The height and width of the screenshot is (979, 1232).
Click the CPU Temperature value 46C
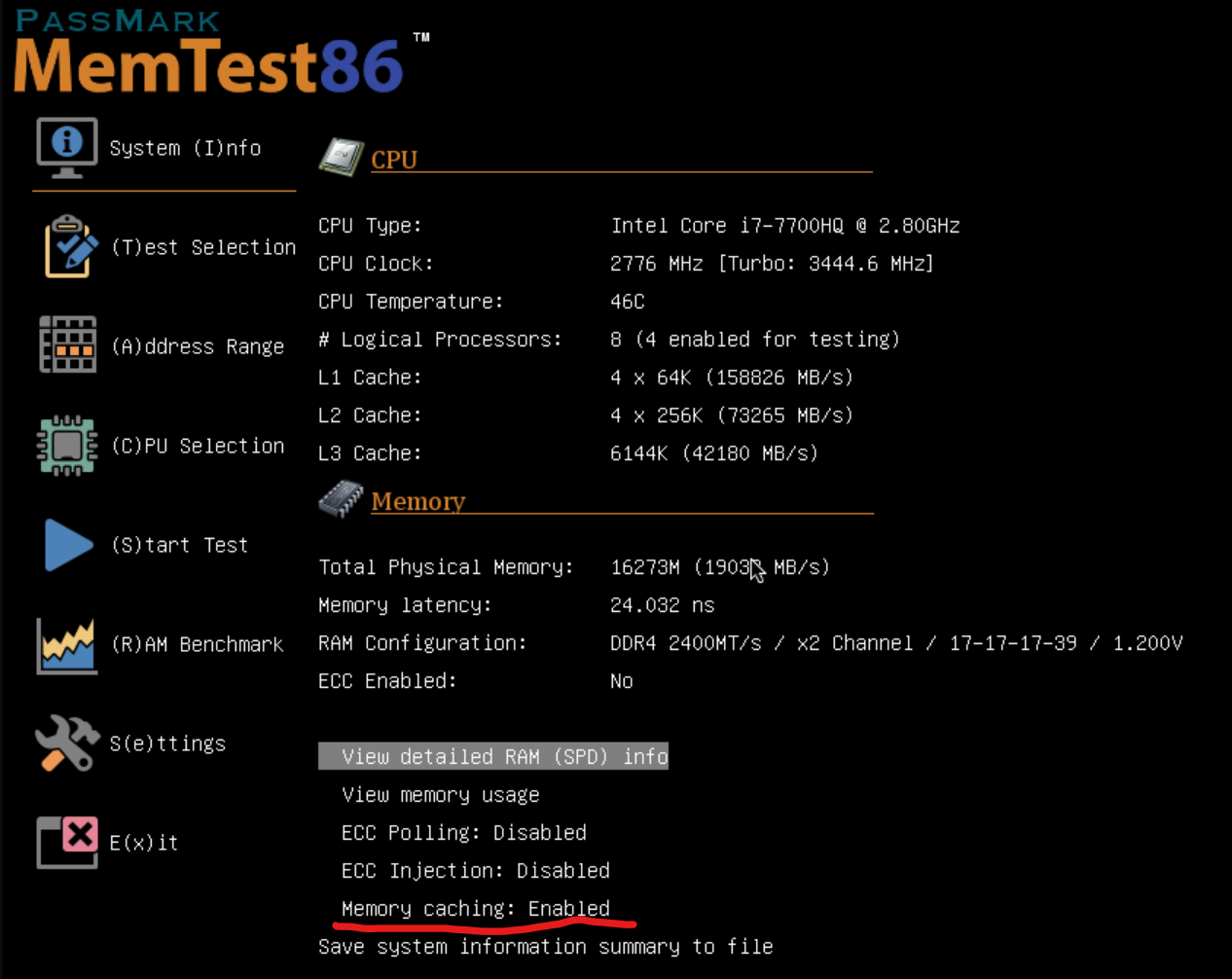(x=628, y=302)
